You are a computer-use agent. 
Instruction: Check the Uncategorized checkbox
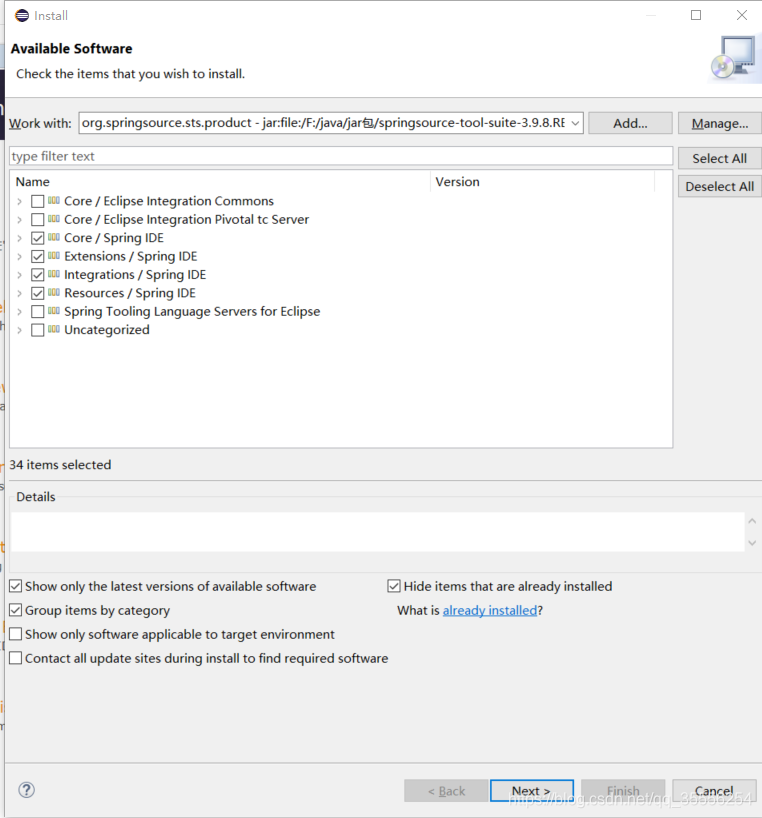point(38,330)
